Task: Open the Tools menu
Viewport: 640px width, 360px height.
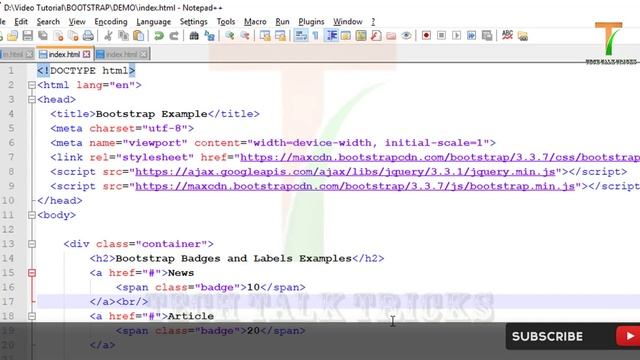Action: pos(226,22)
